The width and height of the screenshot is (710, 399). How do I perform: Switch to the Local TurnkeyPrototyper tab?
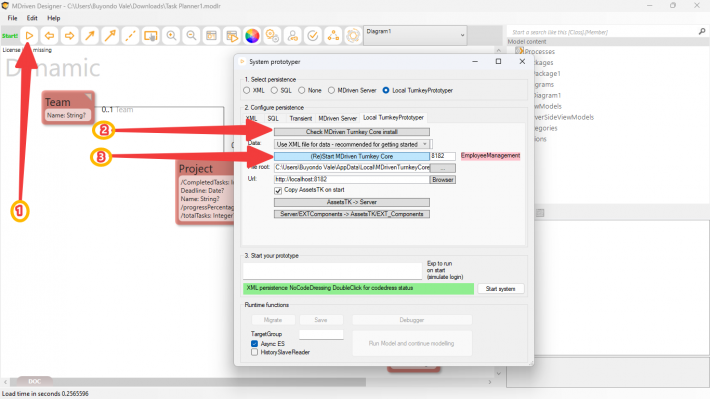393,118
